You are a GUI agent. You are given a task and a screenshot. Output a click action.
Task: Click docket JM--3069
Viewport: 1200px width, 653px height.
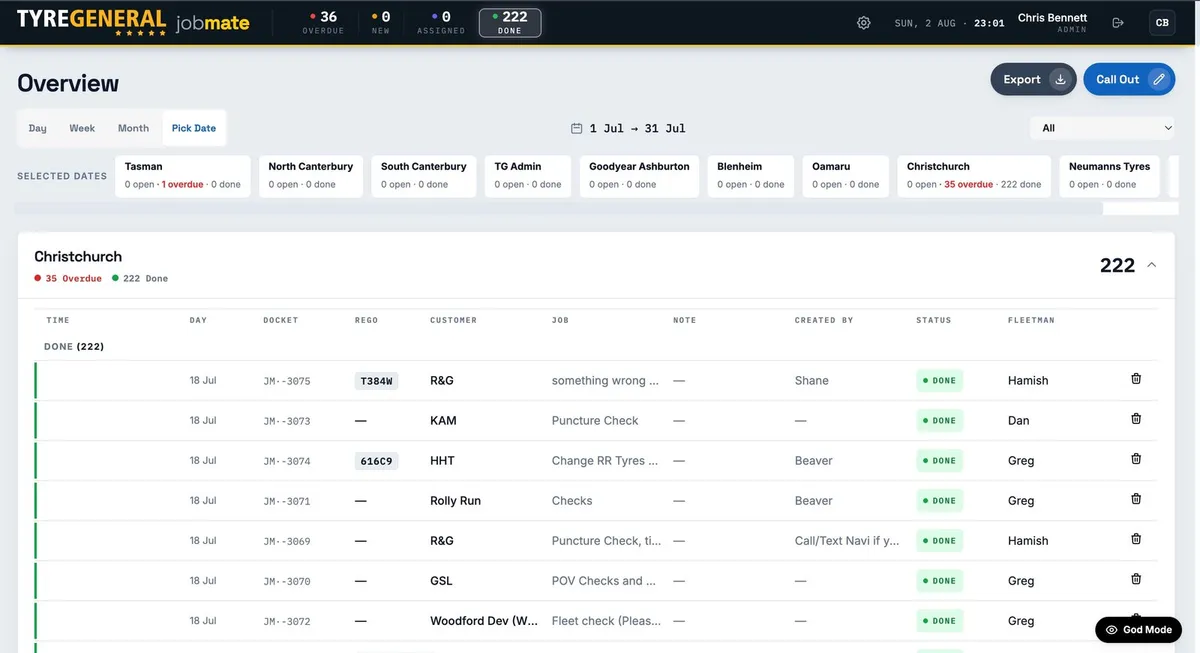tap(287, 541)
